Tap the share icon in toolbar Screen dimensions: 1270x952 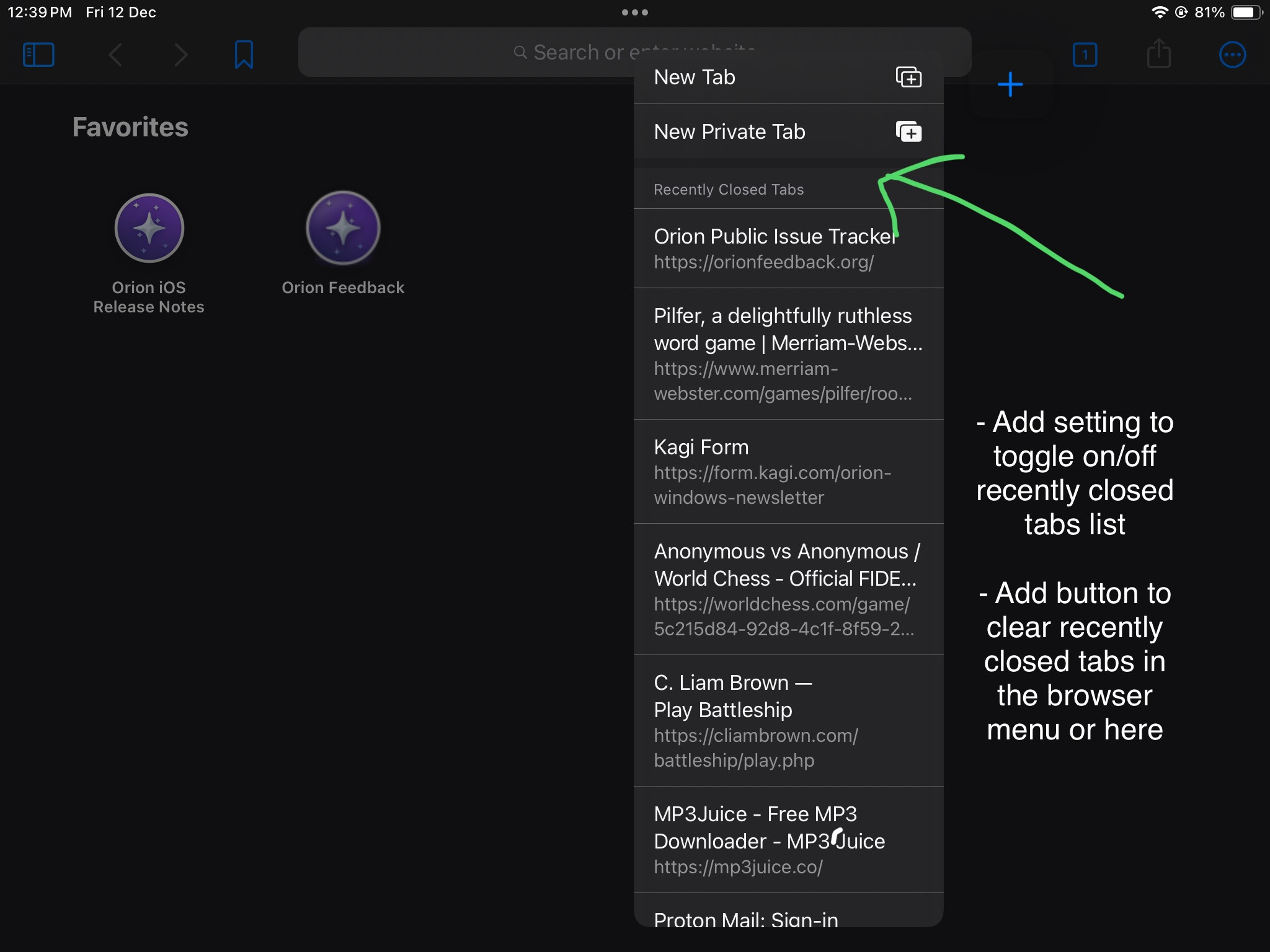pyautogui.click(x=1158, y=55)
